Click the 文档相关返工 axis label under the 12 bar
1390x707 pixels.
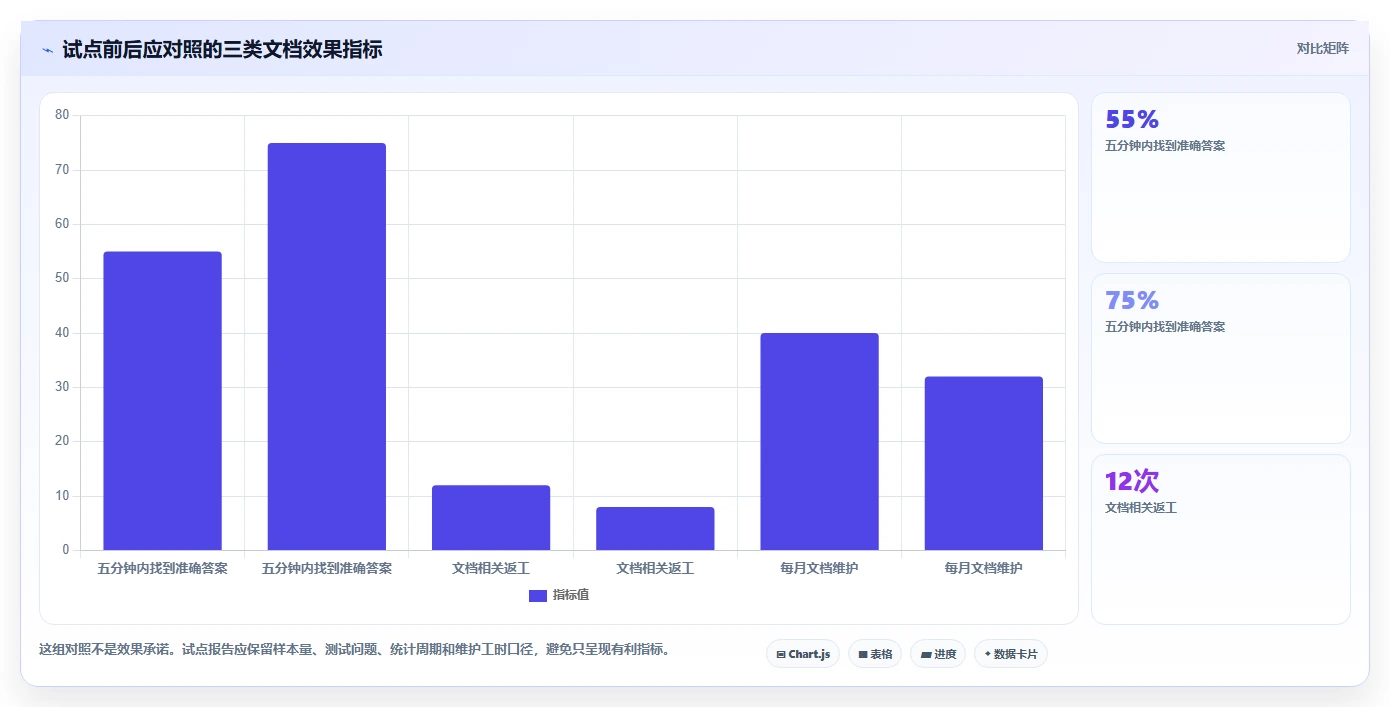[491, 568]
